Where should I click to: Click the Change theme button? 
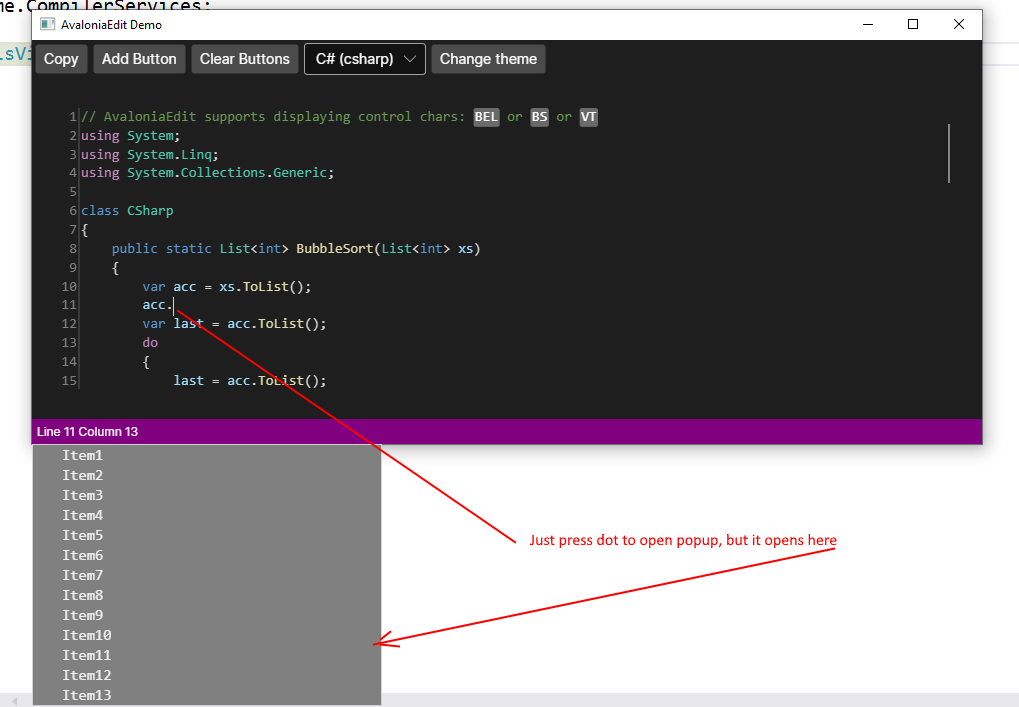coord(488,59)
